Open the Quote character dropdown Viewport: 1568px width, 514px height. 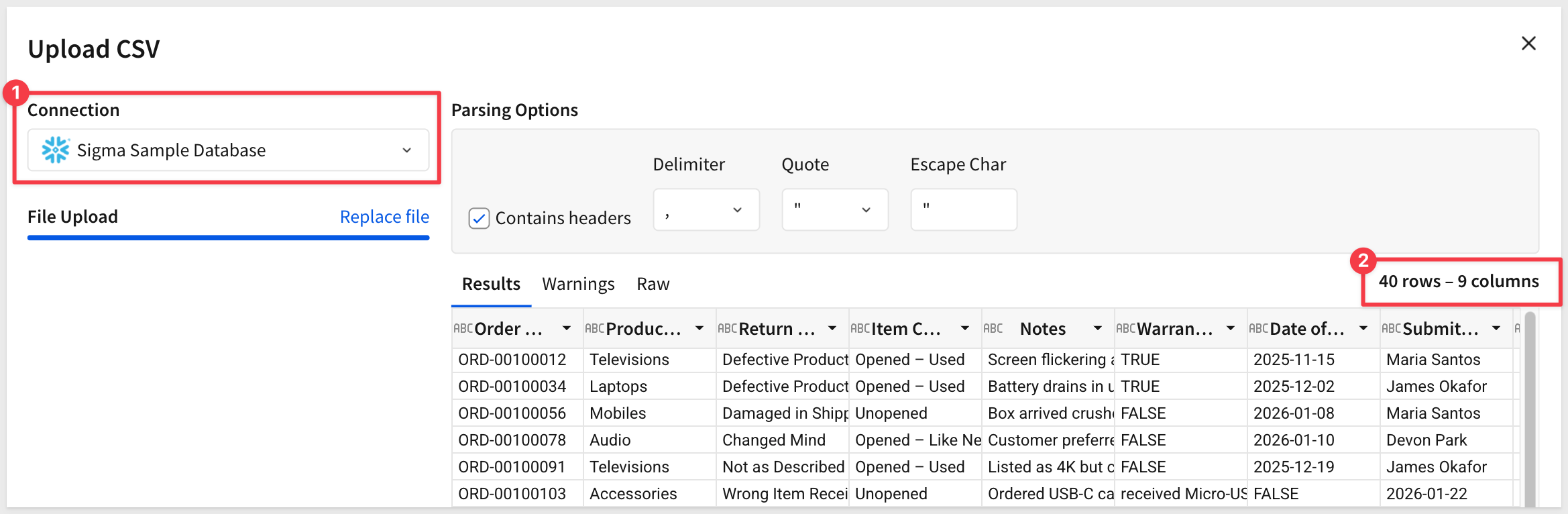pyautogui.click(x=834, y=210)
